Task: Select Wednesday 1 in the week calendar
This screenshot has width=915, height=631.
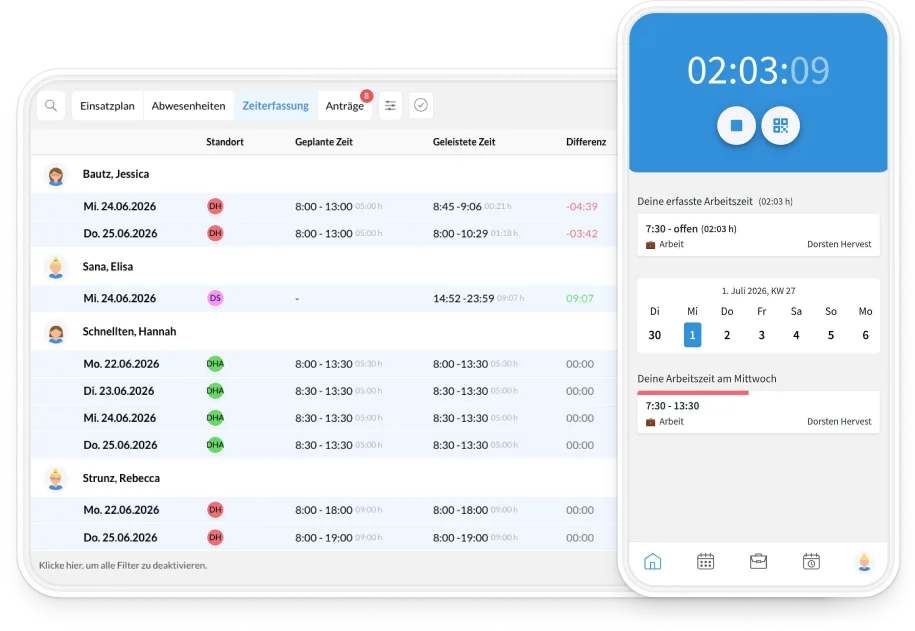Action: pos(692,335)
